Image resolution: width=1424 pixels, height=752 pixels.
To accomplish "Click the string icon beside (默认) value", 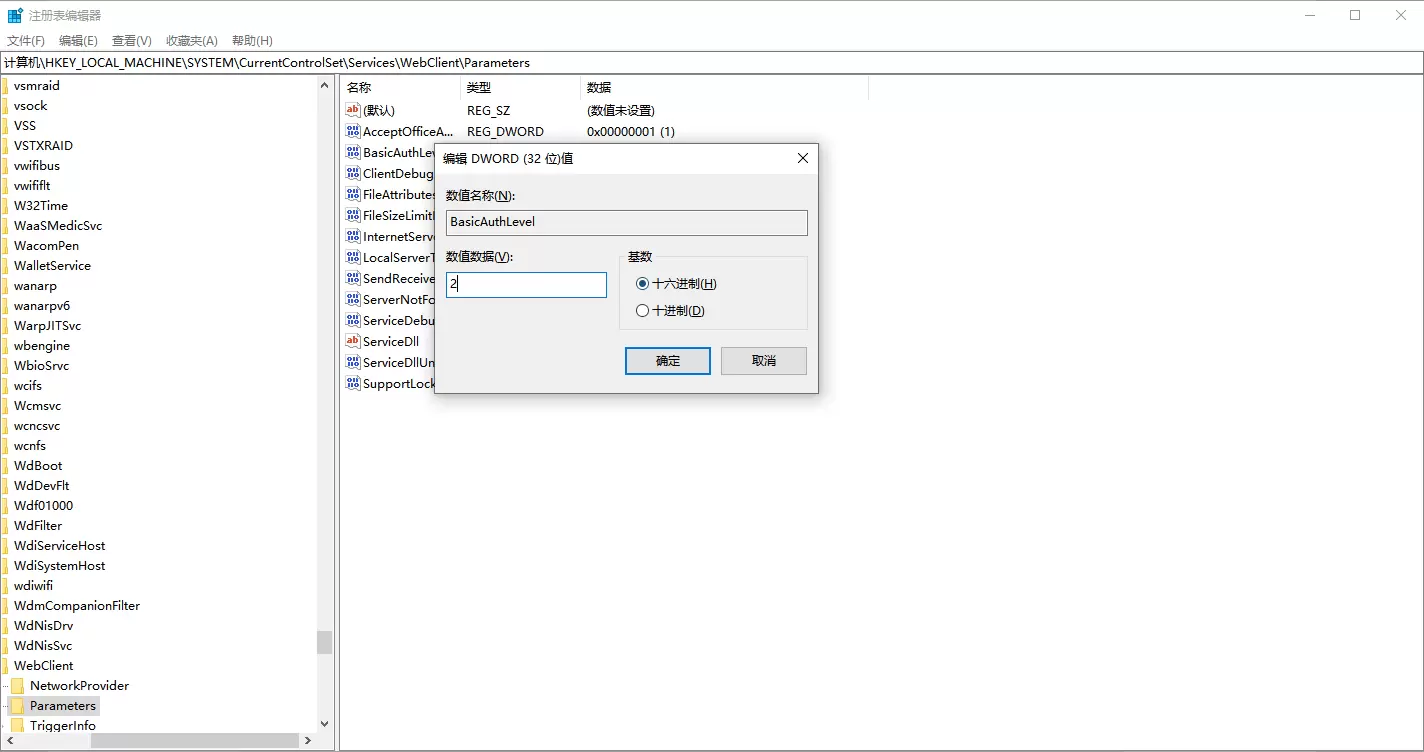I will pyautogui.click(x=352, y=110).
